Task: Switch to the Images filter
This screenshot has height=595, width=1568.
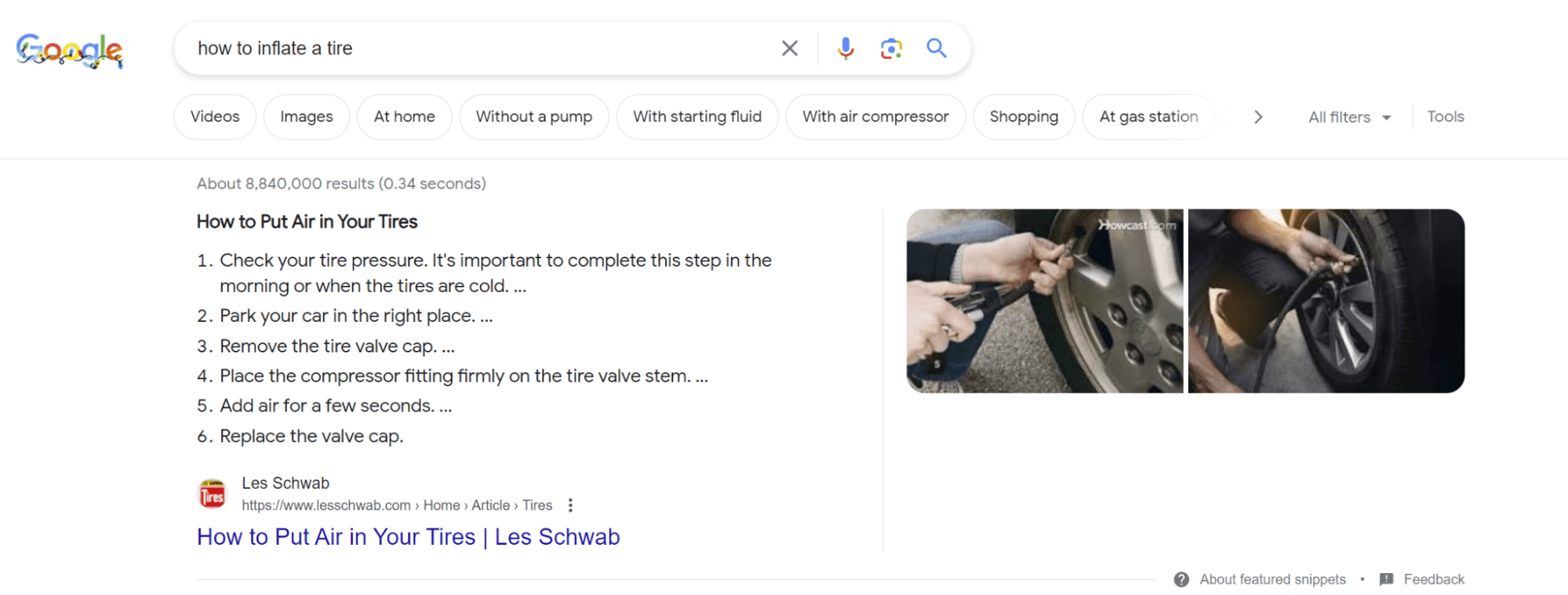Action: (x=306, y=117)
